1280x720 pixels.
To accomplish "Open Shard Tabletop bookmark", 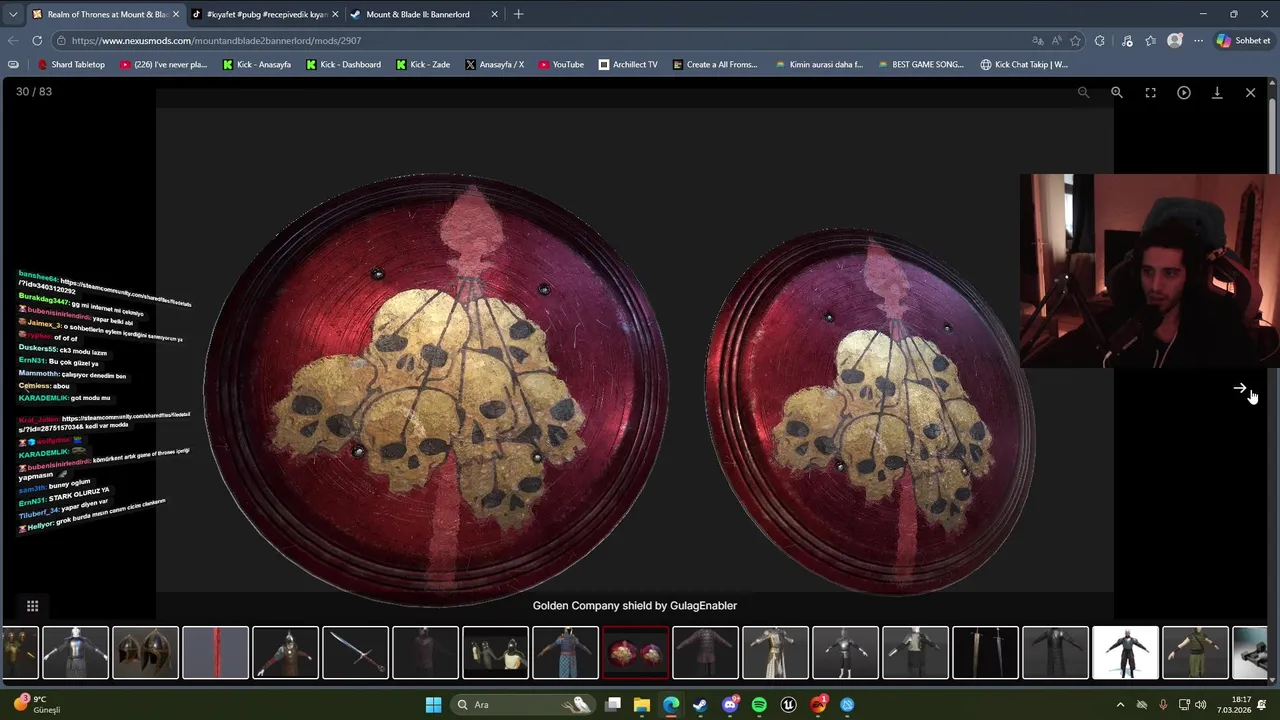I will pos(71,65).
